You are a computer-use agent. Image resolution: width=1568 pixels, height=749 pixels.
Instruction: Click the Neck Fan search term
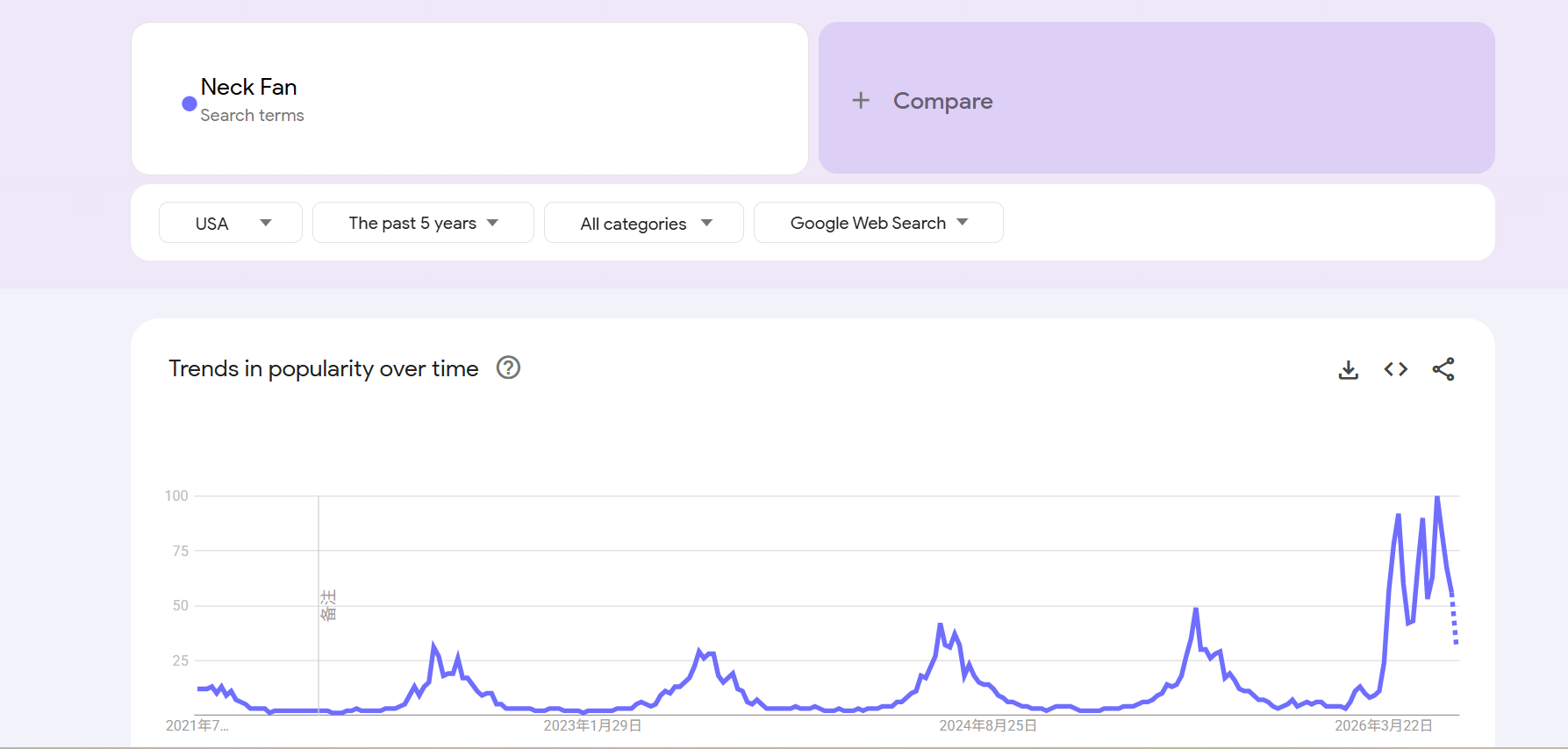click(x=248, y=87)
